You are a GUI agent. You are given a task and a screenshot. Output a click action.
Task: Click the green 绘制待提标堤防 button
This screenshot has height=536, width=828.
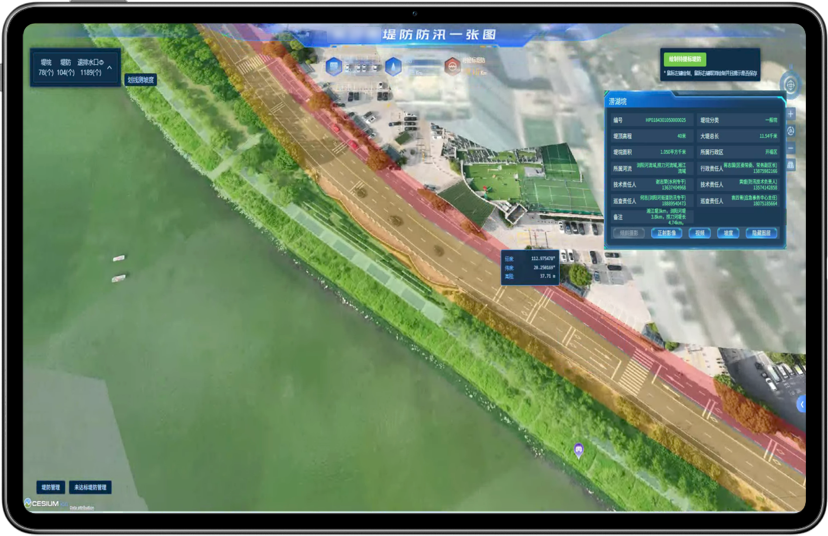(x=685, y=59)
